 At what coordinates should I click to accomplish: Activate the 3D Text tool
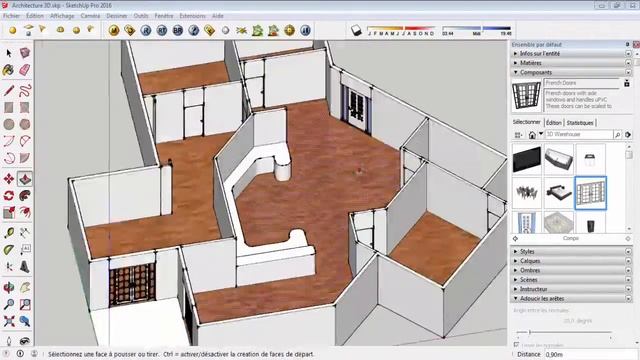(25, 267)
